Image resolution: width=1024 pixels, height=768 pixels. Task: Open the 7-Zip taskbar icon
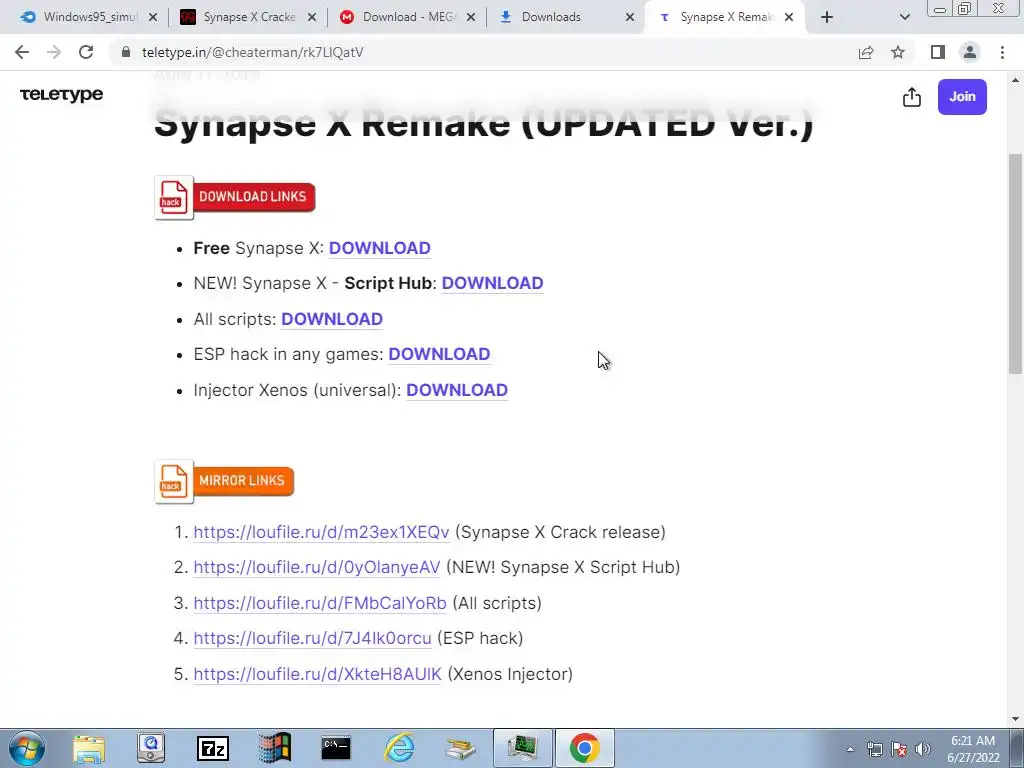point(213,748)
